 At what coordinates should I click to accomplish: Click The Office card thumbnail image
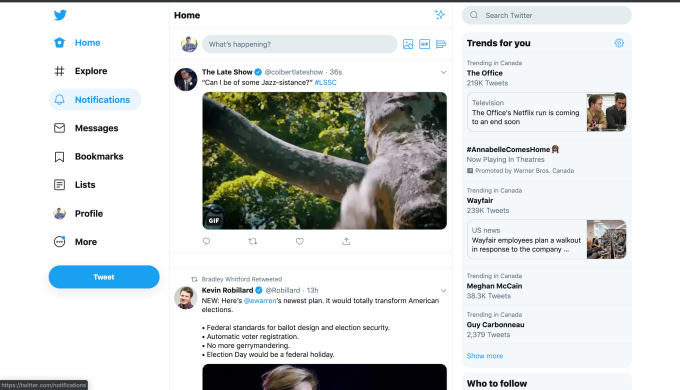pos(606,112)
